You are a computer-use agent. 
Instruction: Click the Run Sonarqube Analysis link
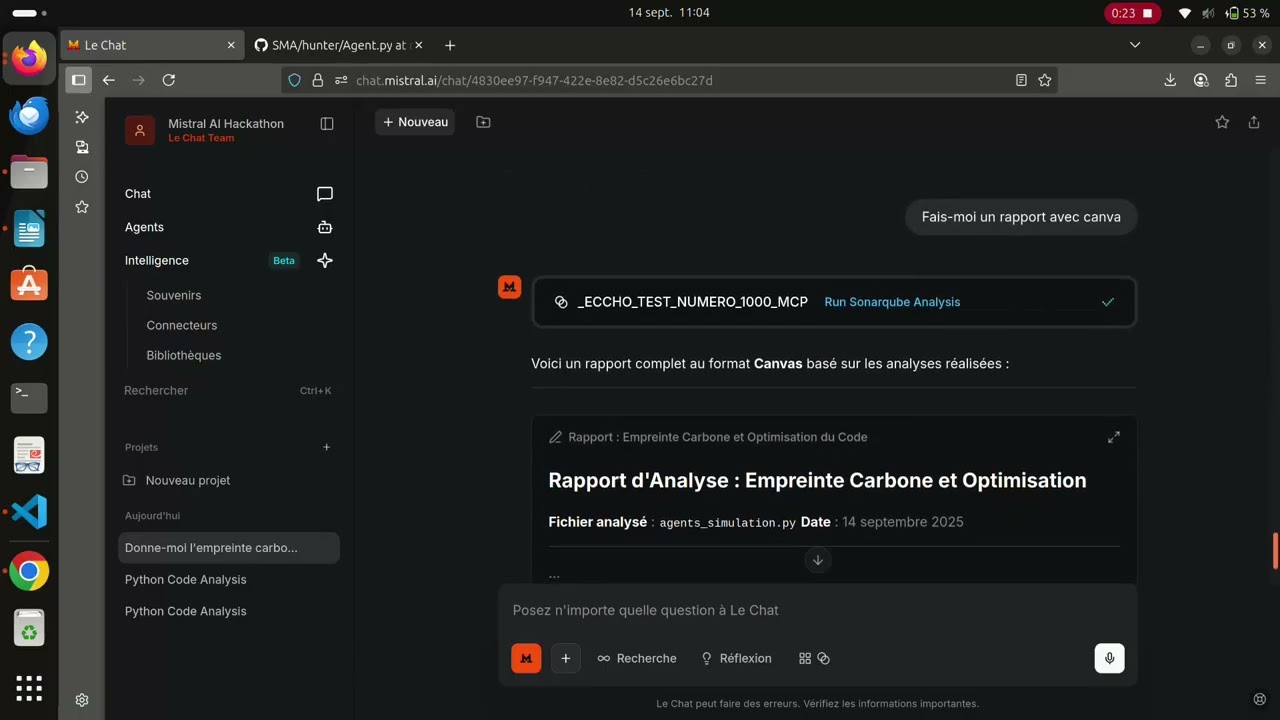point(892,302)
